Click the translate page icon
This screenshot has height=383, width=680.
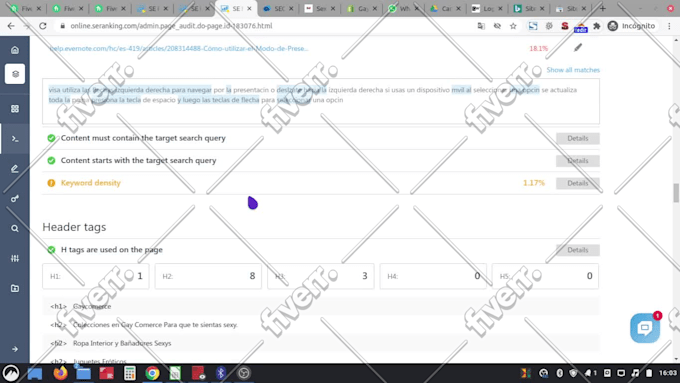tap(481, 26)
